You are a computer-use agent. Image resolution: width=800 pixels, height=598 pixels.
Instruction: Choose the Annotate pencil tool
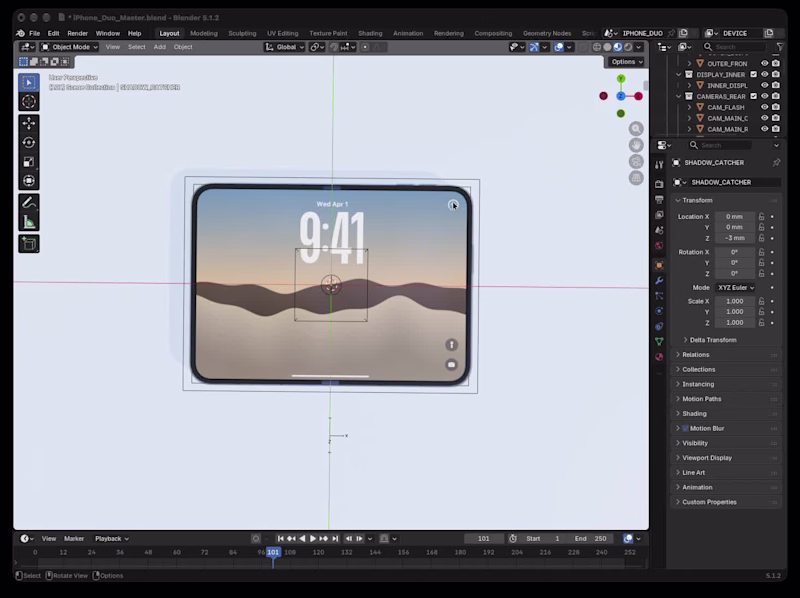(x=29, y=203)
